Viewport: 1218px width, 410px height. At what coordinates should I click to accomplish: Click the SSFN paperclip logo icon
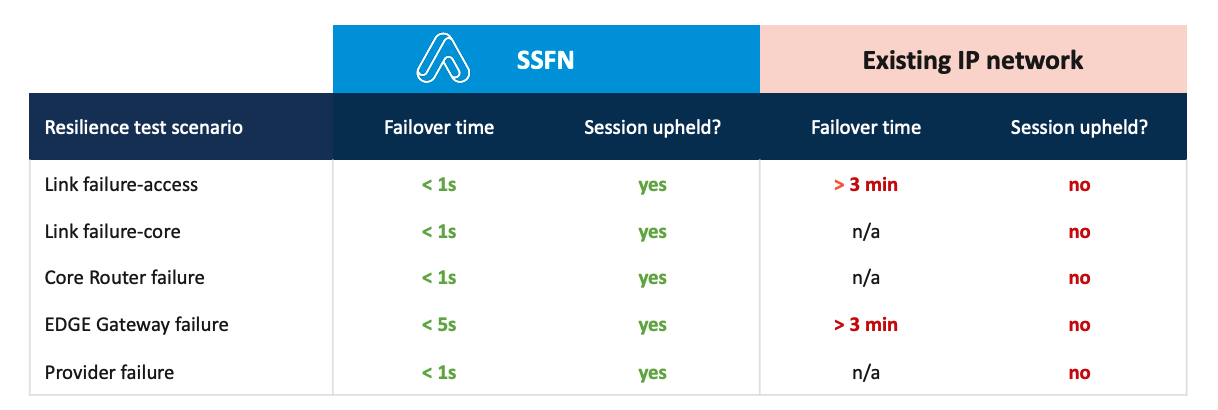(x=442, y=60)
